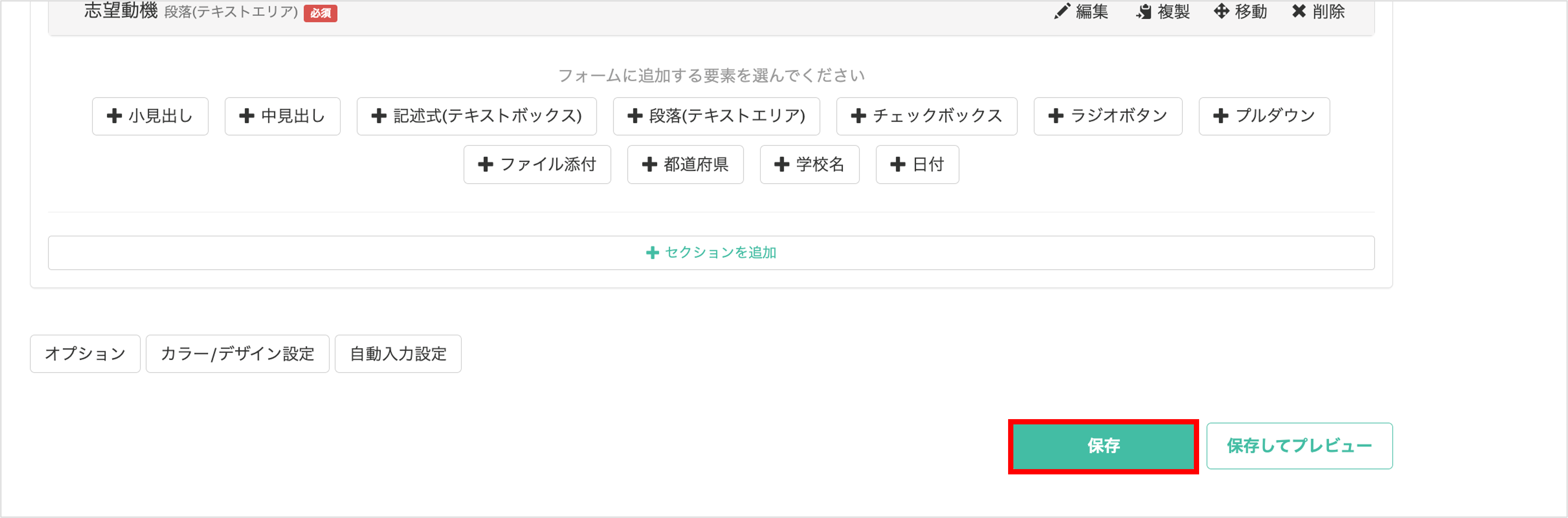The width and height of the screenshot is (1568, 518).
Task: Add a ラジオボタン element
Action: (x=1108, y=116)
